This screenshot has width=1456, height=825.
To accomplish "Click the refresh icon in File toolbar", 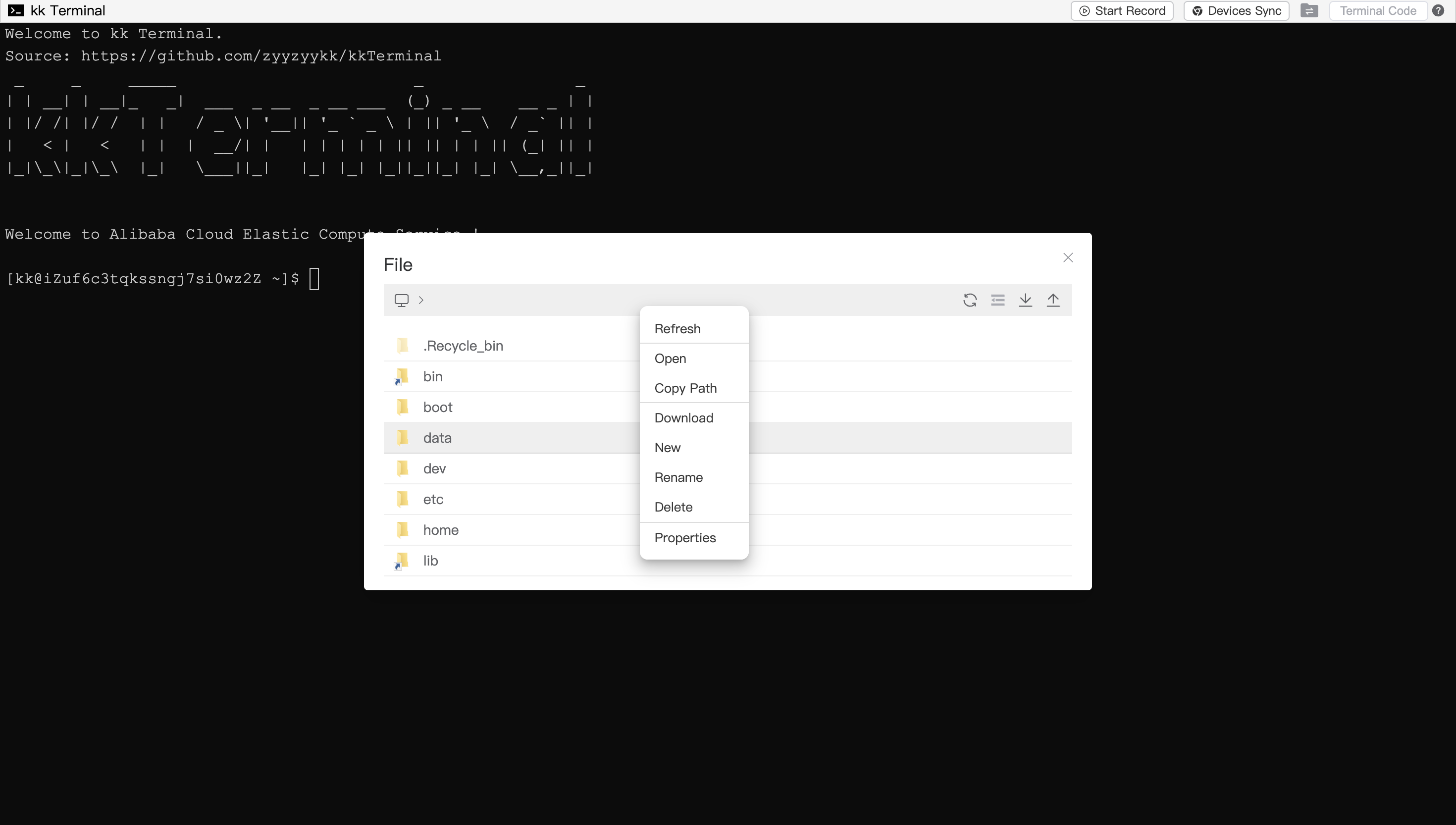I will click(x=970, y=300).
